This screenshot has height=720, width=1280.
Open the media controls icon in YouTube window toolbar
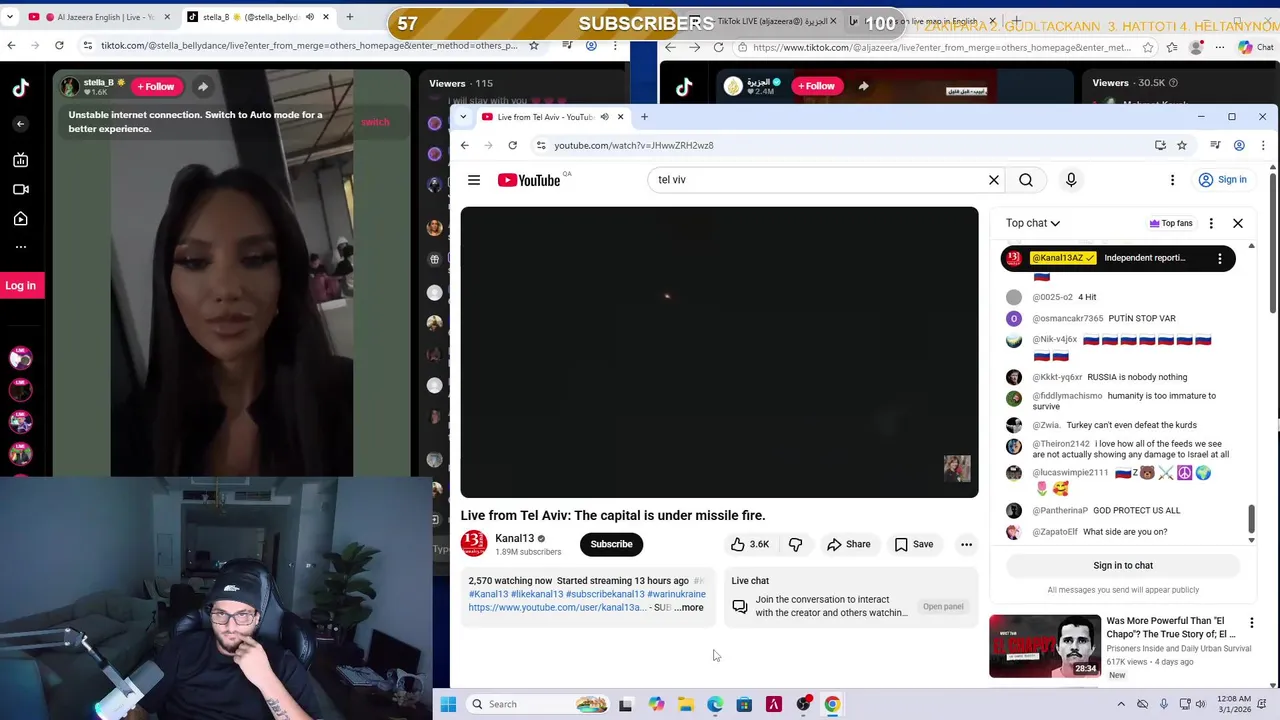1215,145
